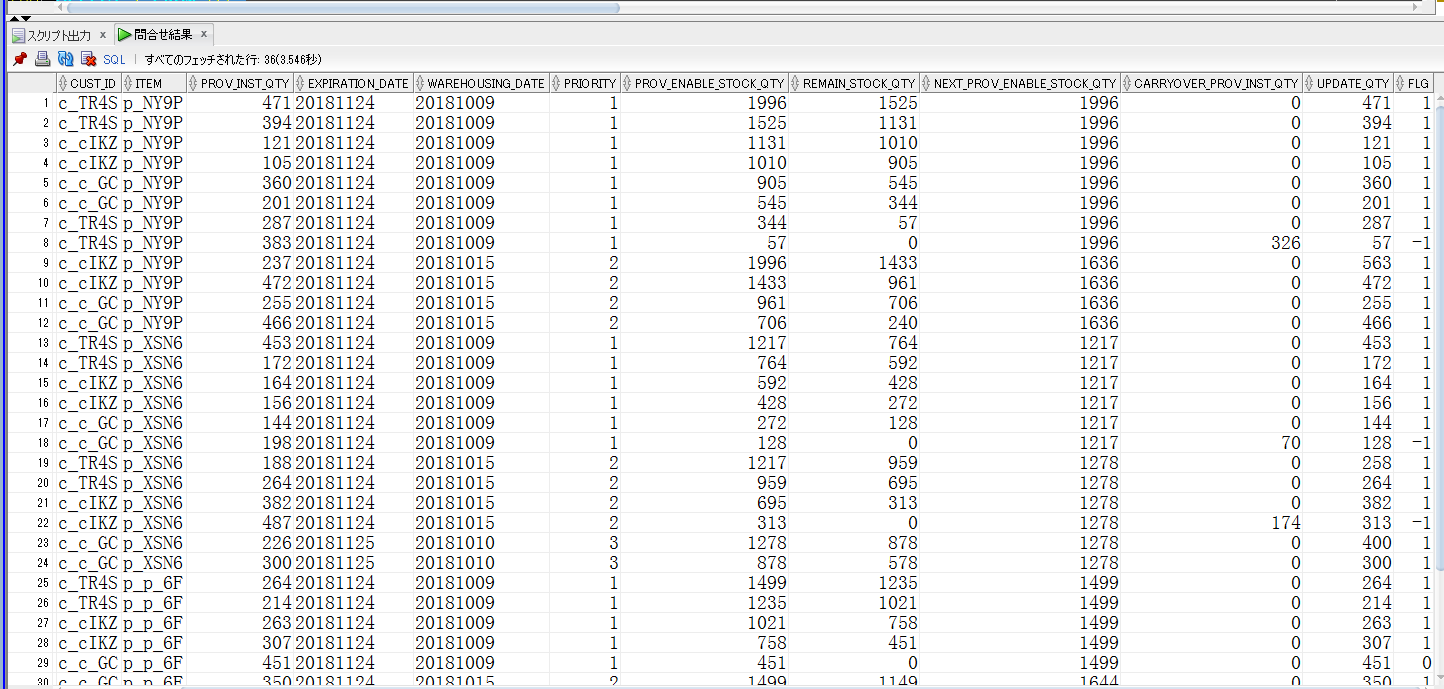Select the 問合せ結果 tab

[x=165, y=33]
